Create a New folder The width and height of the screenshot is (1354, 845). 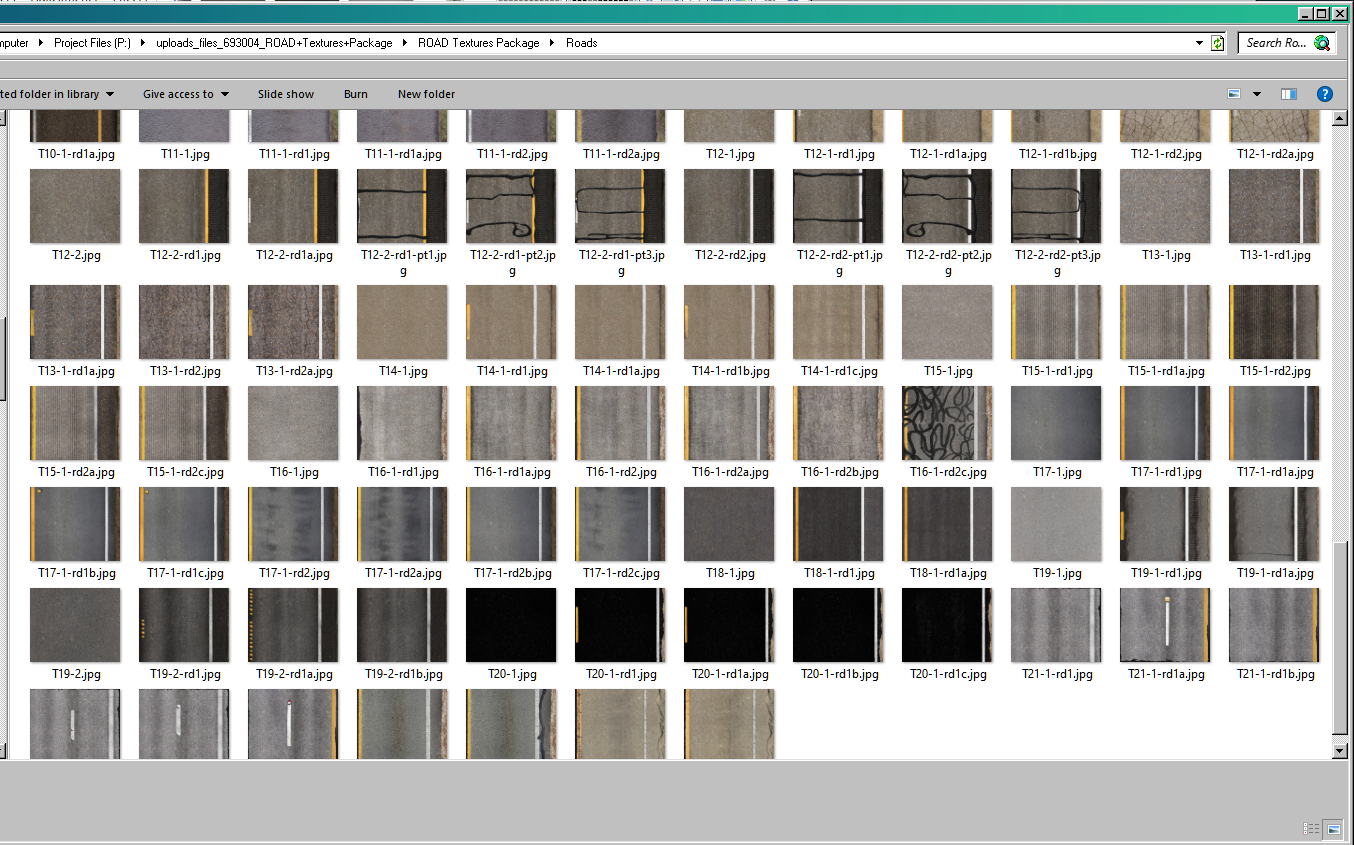click(x=426, y=94)
